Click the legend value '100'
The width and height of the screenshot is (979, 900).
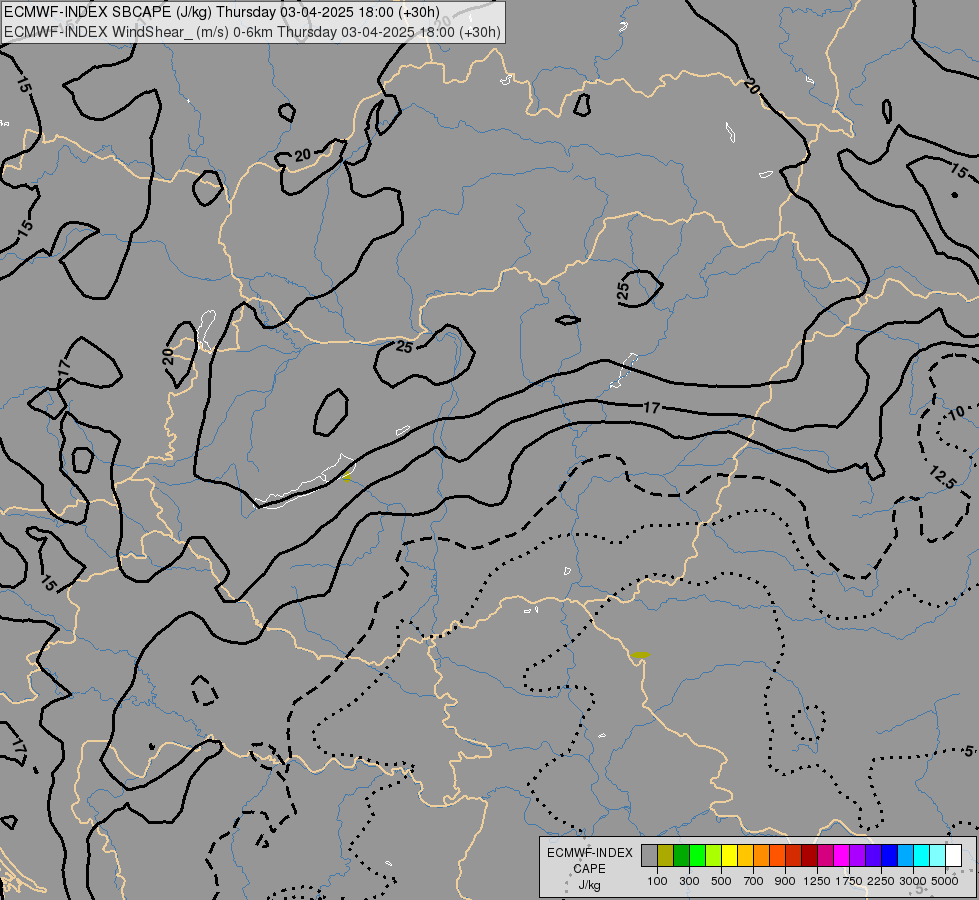tap(657, 881)
